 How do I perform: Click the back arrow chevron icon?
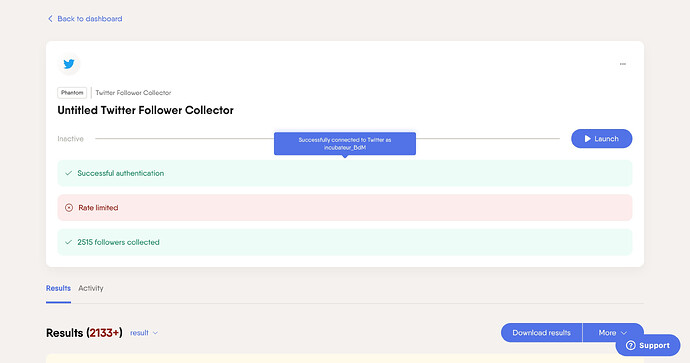[x=50, y=18]
